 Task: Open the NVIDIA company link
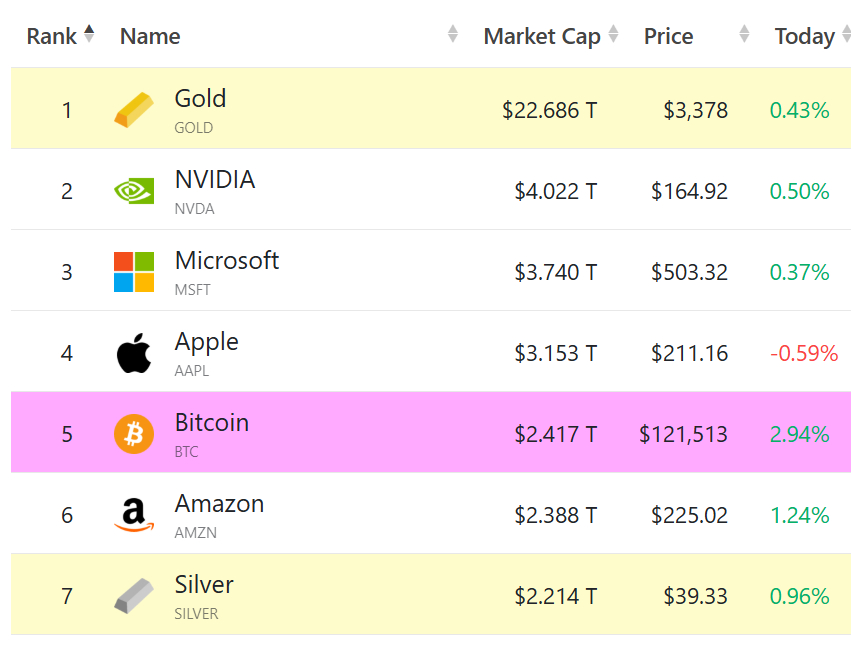click(x=214, y=179)
